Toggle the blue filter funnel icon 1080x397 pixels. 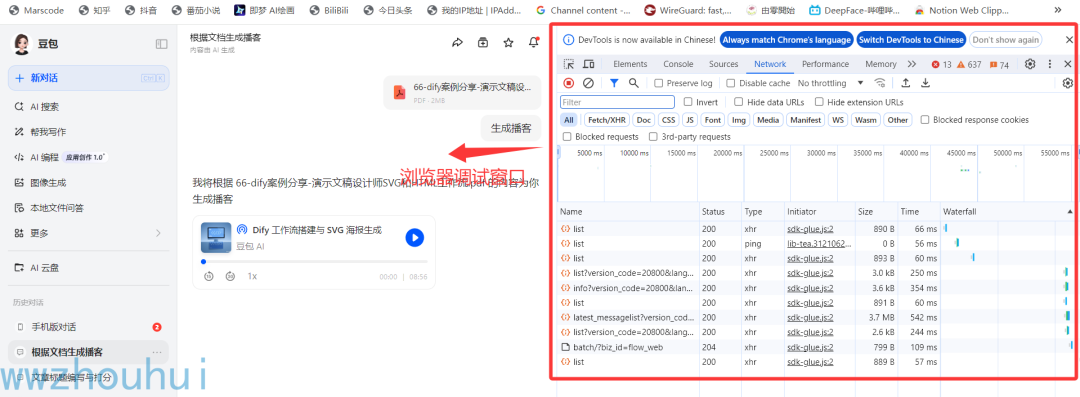click(x=614, y=83)
